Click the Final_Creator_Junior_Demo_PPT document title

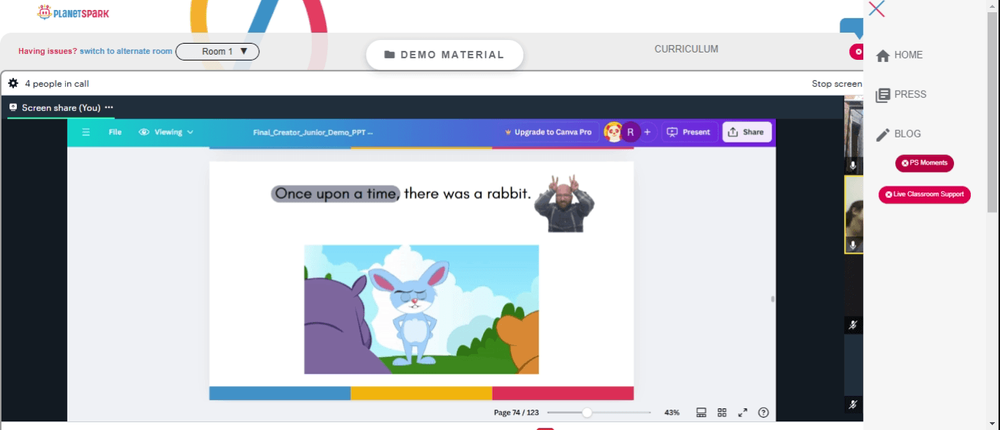pyautogui.click(x=312, y=132)
